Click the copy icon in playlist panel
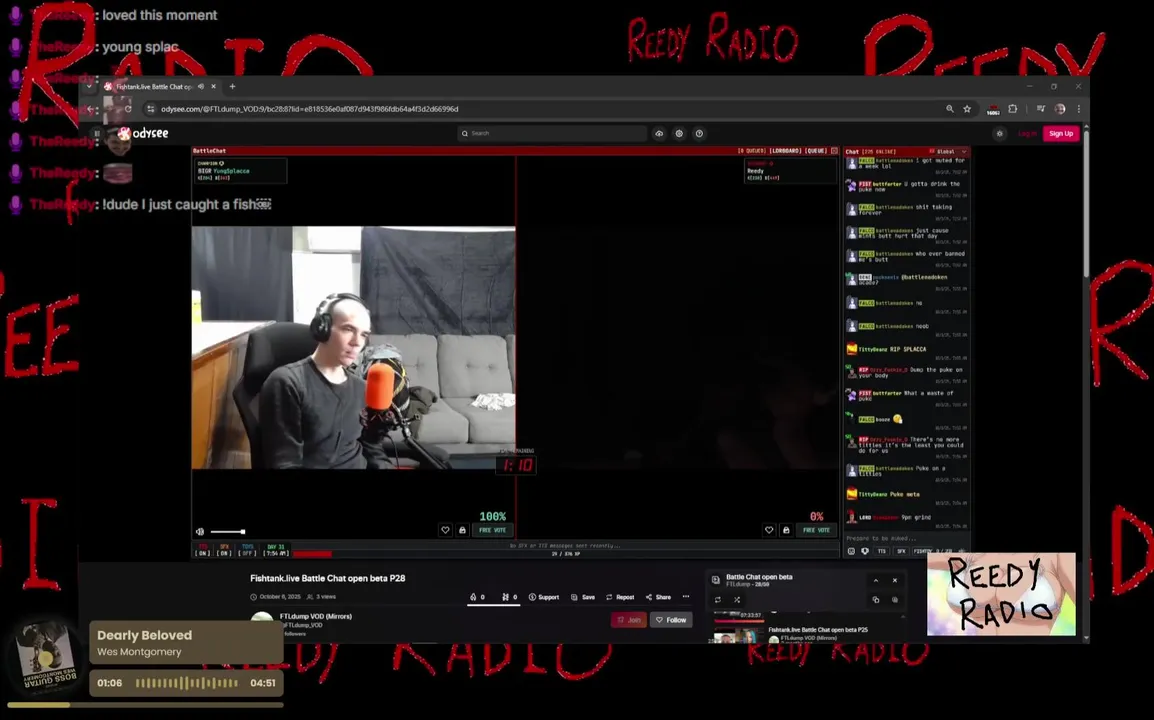 [876, 600]
